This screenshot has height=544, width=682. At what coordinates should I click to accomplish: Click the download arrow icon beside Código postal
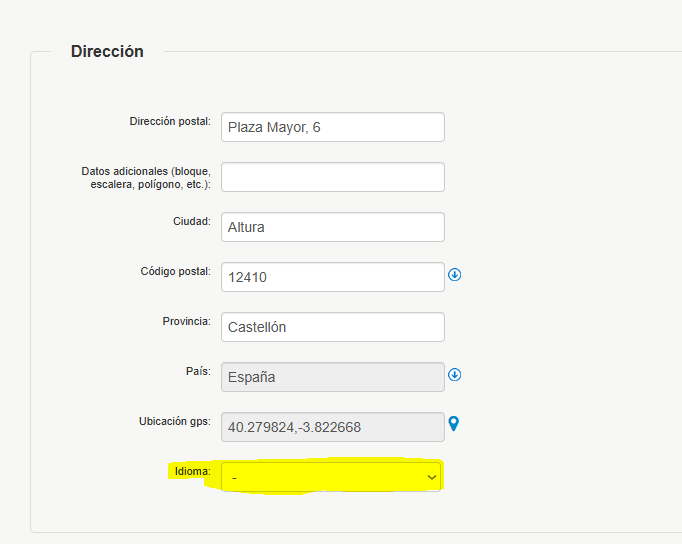(x=455, y=275)
